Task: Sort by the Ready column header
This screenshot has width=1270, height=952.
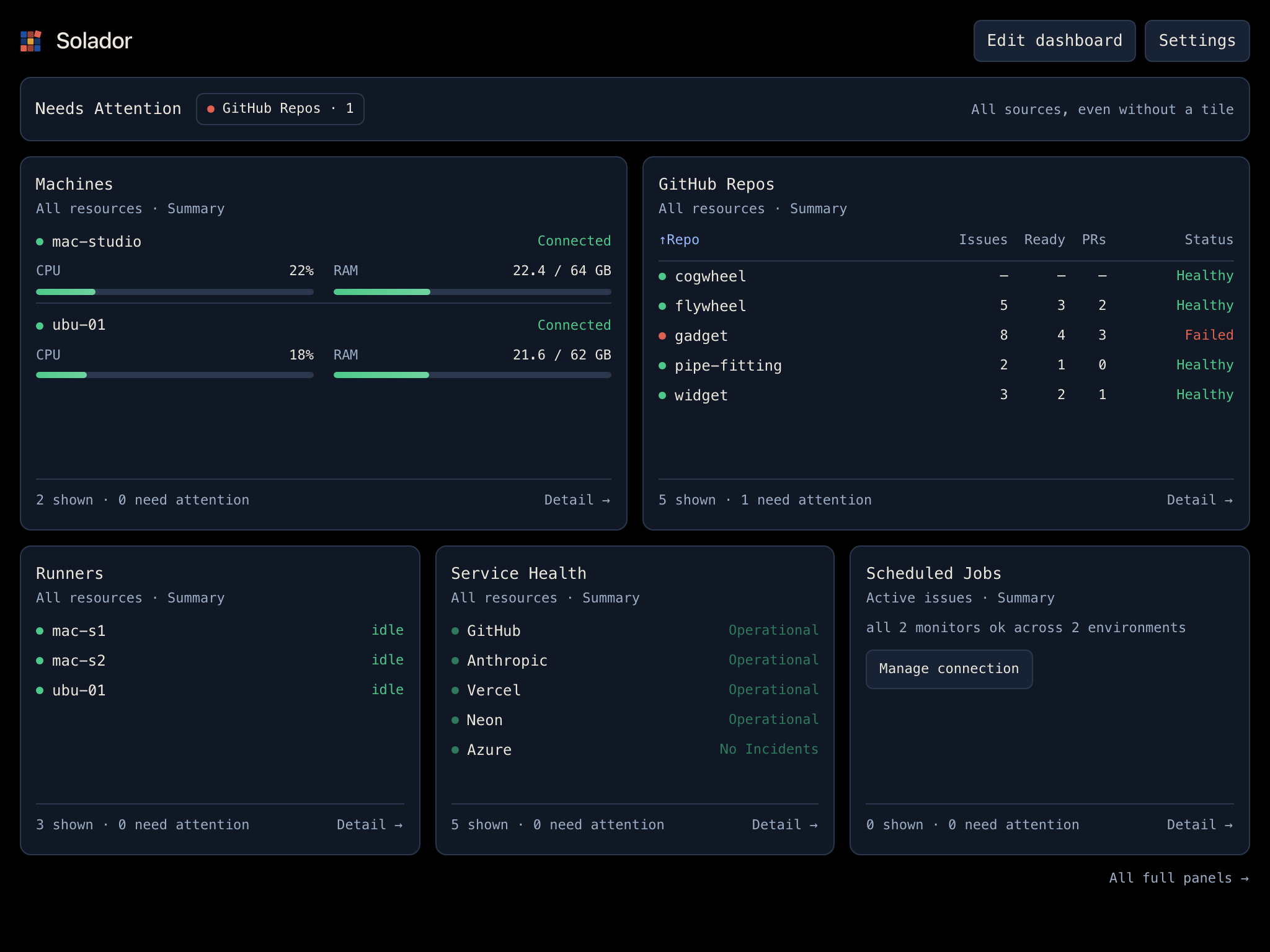Action: click(1044, 240)
